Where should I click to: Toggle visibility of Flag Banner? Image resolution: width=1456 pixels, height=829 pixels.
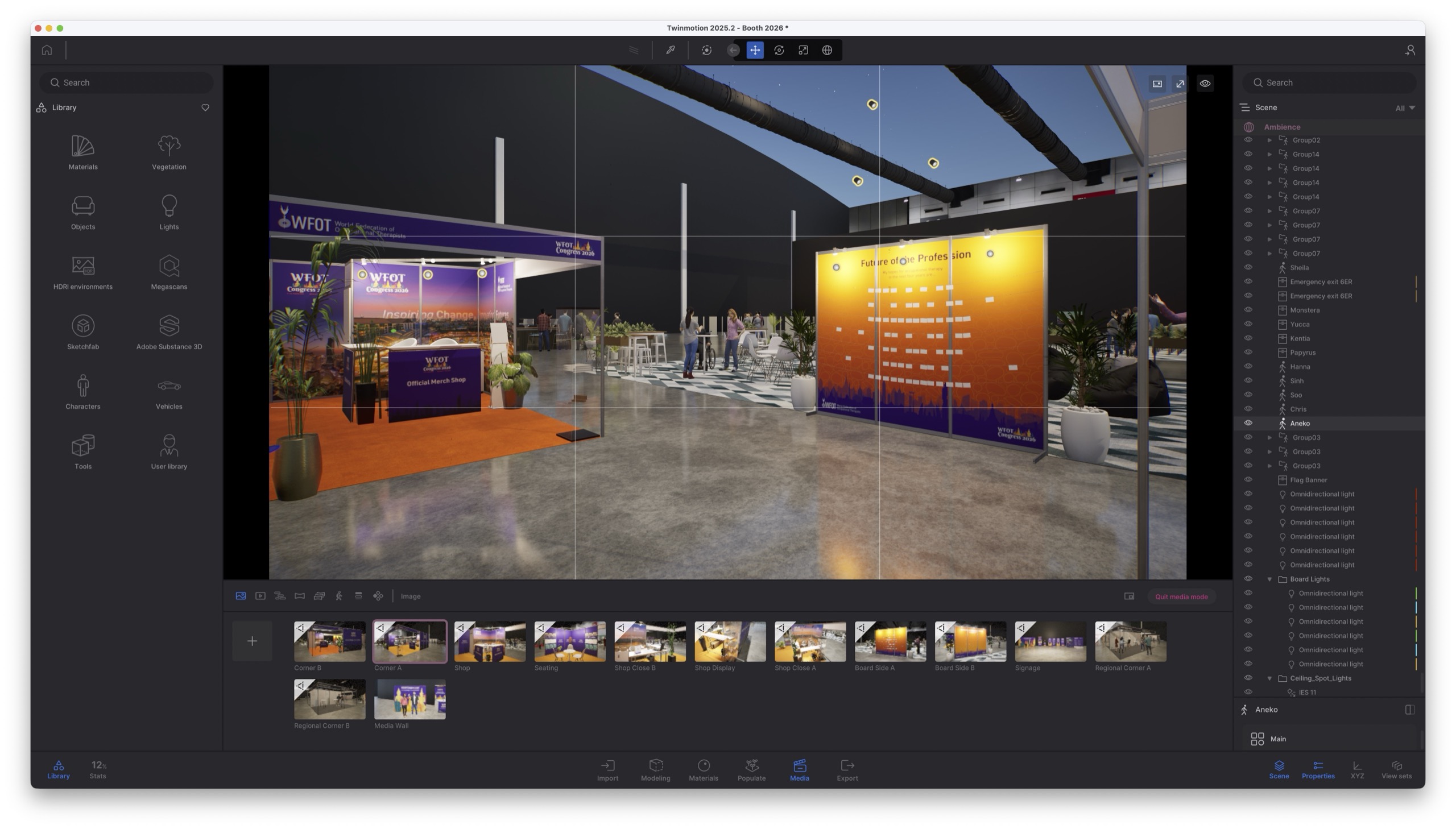click(1248, 479)
